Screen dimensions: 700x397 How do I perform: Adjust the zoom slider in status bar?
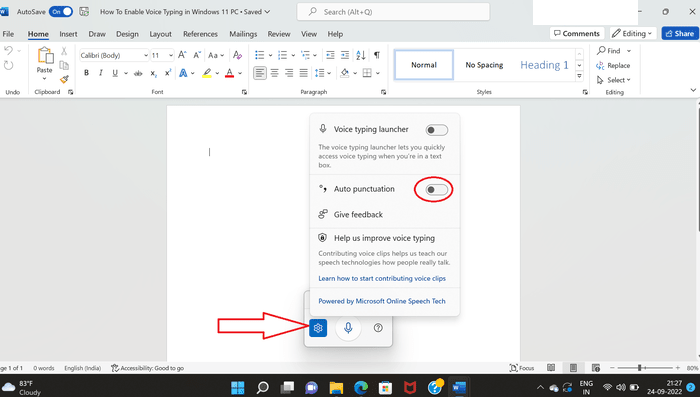pos(639,368)
